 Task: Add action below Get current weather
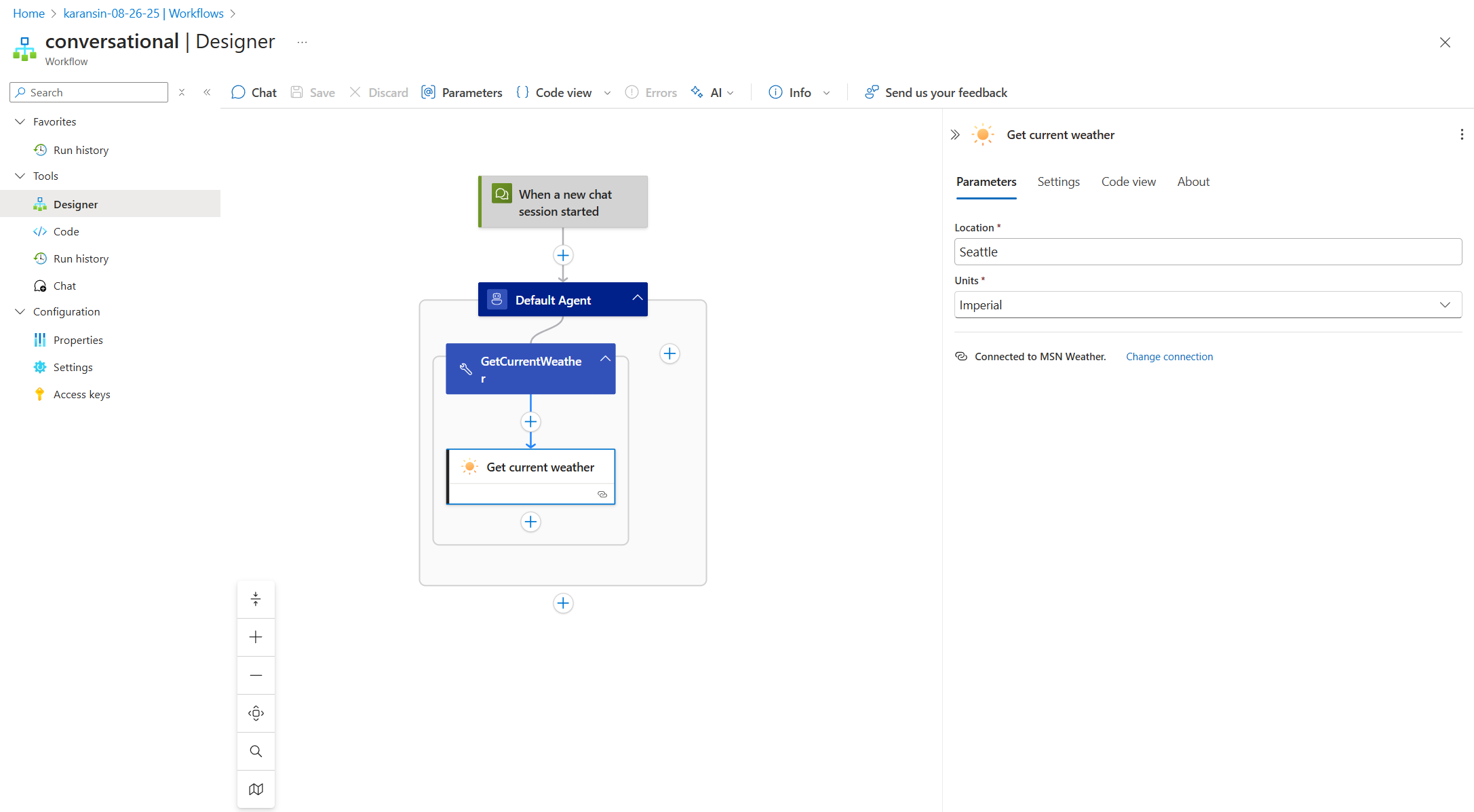point(530,522)
